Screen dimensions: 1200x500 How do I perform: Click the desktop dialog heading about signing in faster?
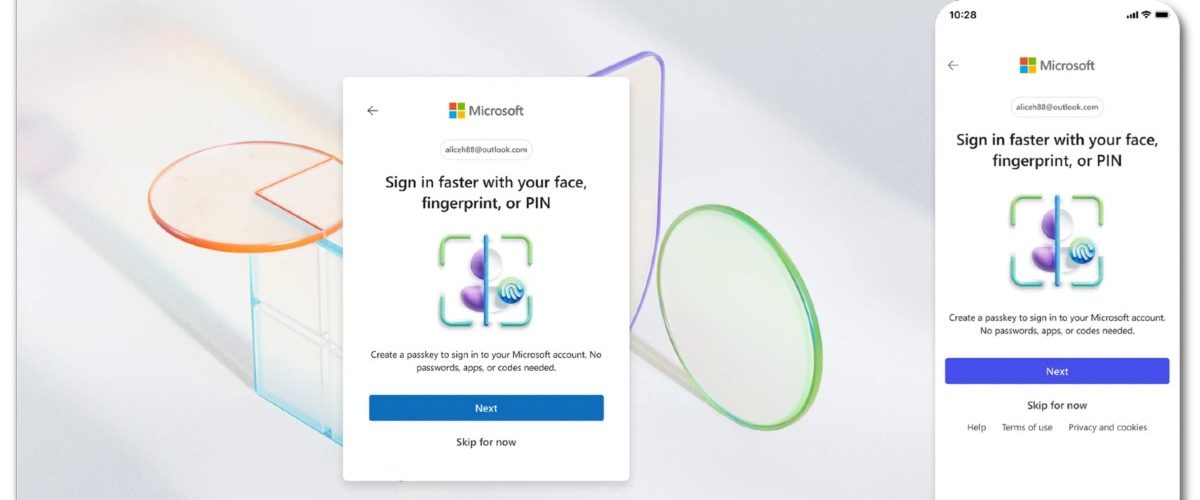pyautogui.click(x=486, y=193)
